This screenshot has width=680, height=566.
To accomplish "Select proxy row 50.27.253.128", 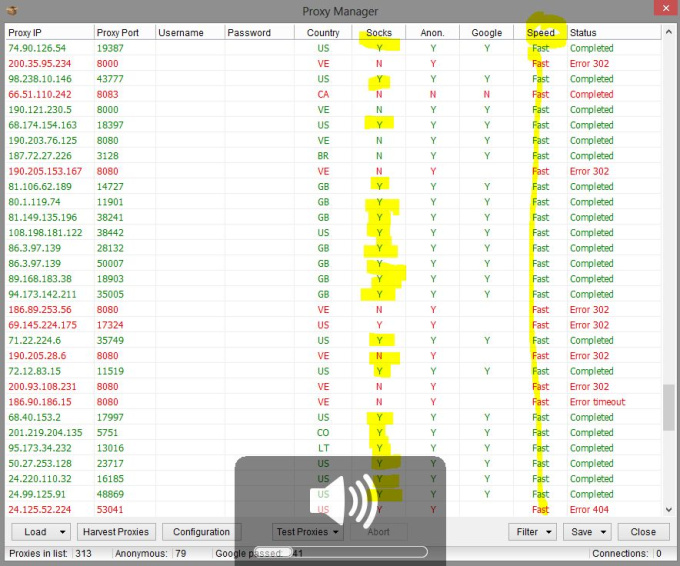I will tap(333, 464).
